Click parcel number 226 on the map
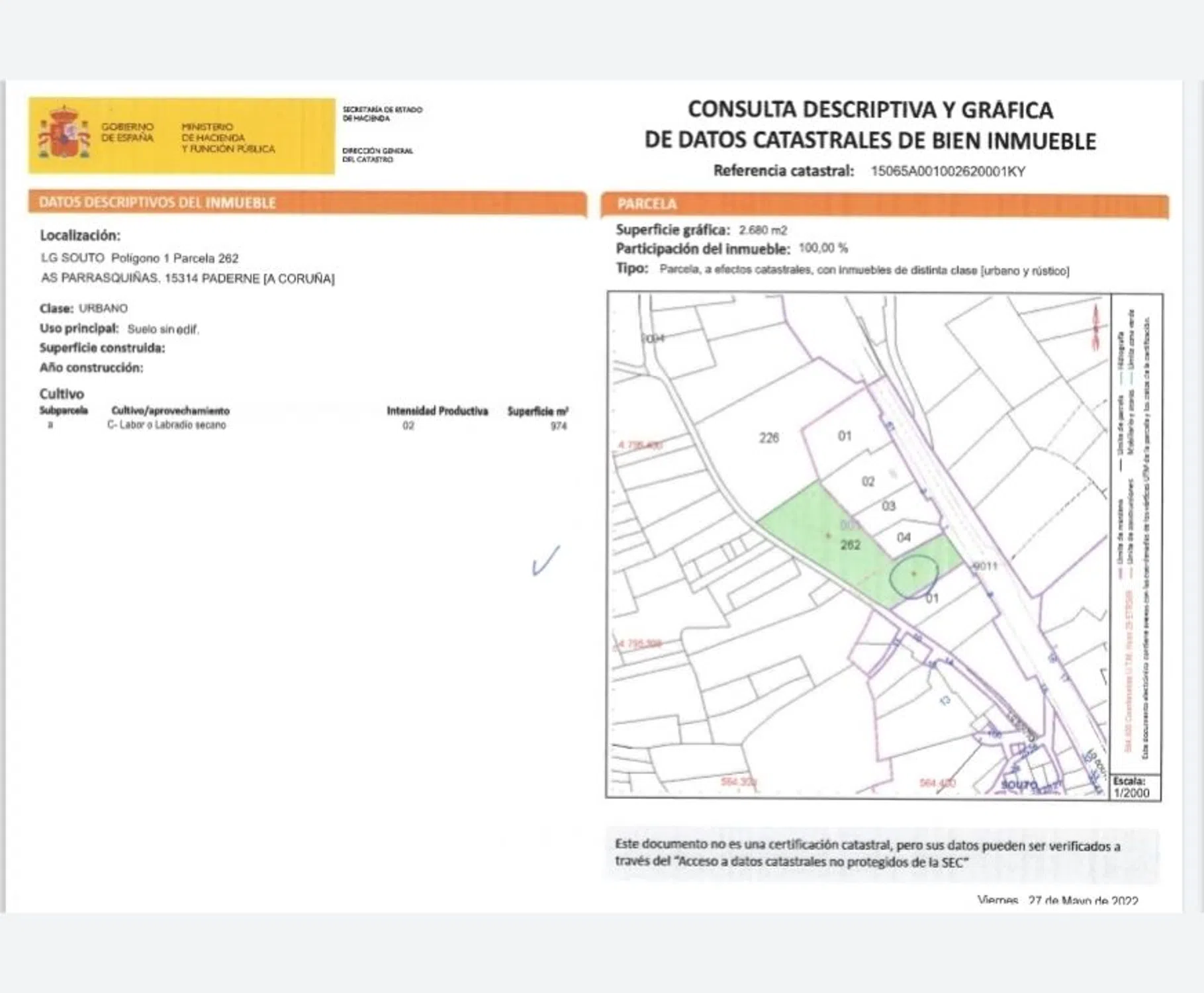The width and height of the screenshot is (1204, 993). click(768, 438)
